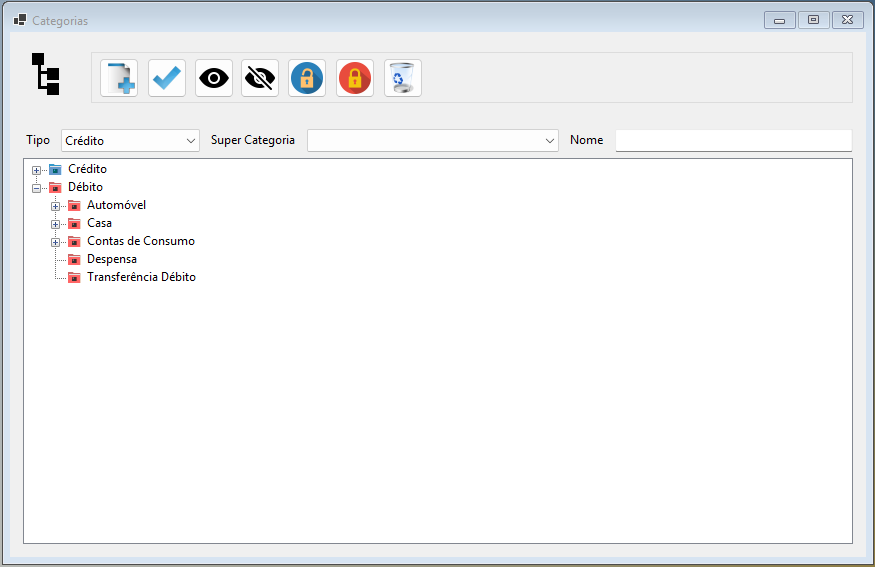Expand the Crédito tree node
The width and height of the screenshot is (875, 567).
[36, 170]
